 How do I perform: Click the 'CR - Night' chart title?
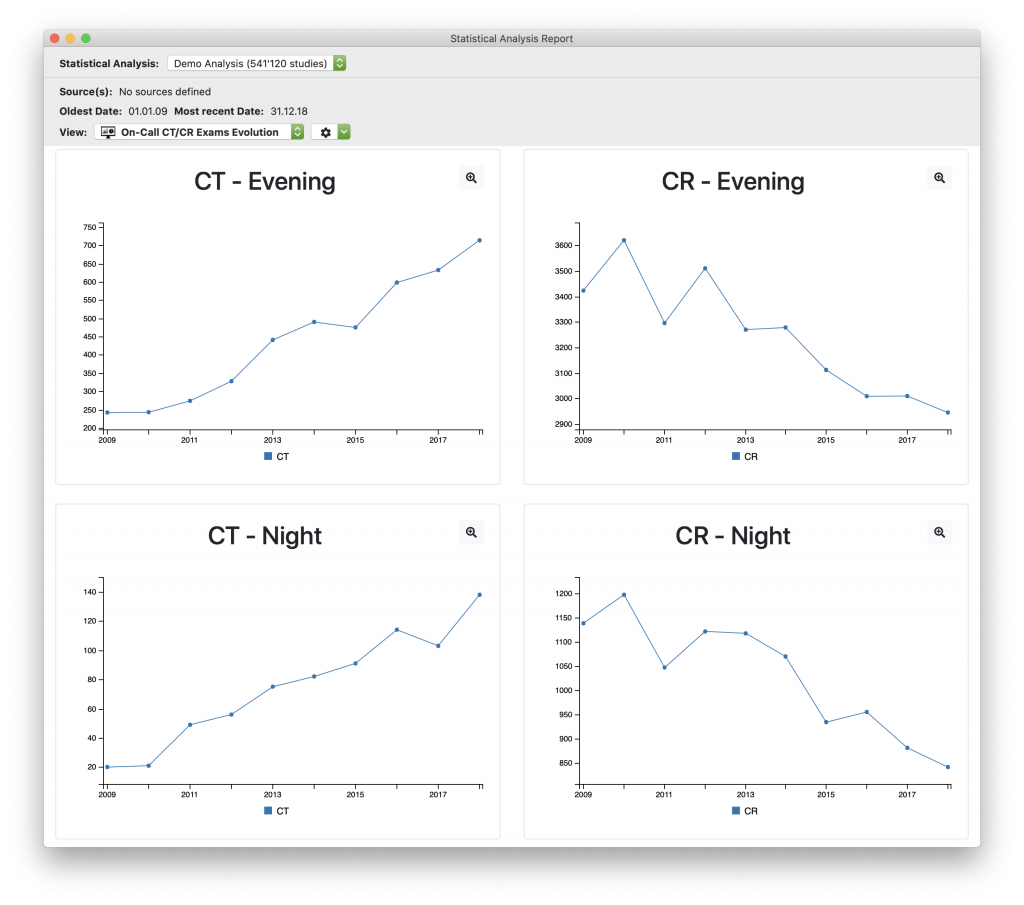[x=733, y=536]
